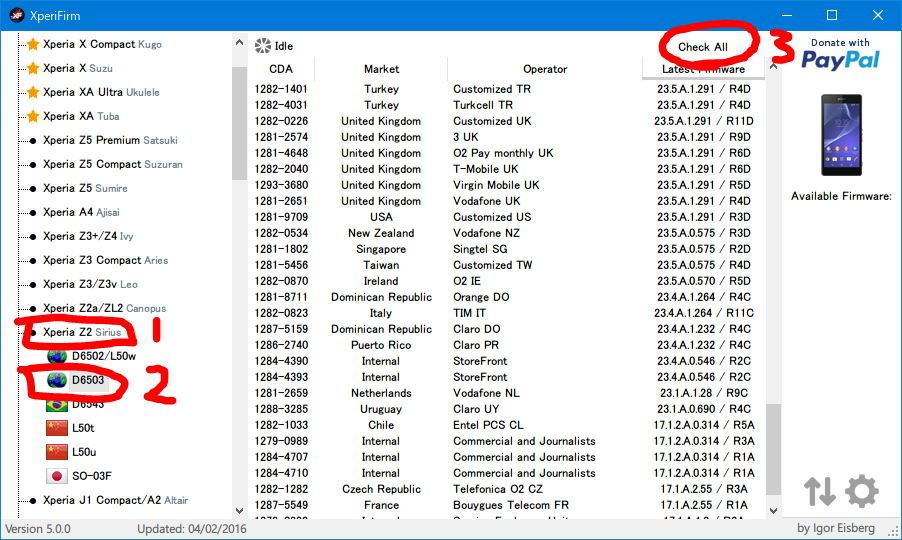Select the Entel PCS CL row
Screen dimensions: 902x540
click(507, 425)
